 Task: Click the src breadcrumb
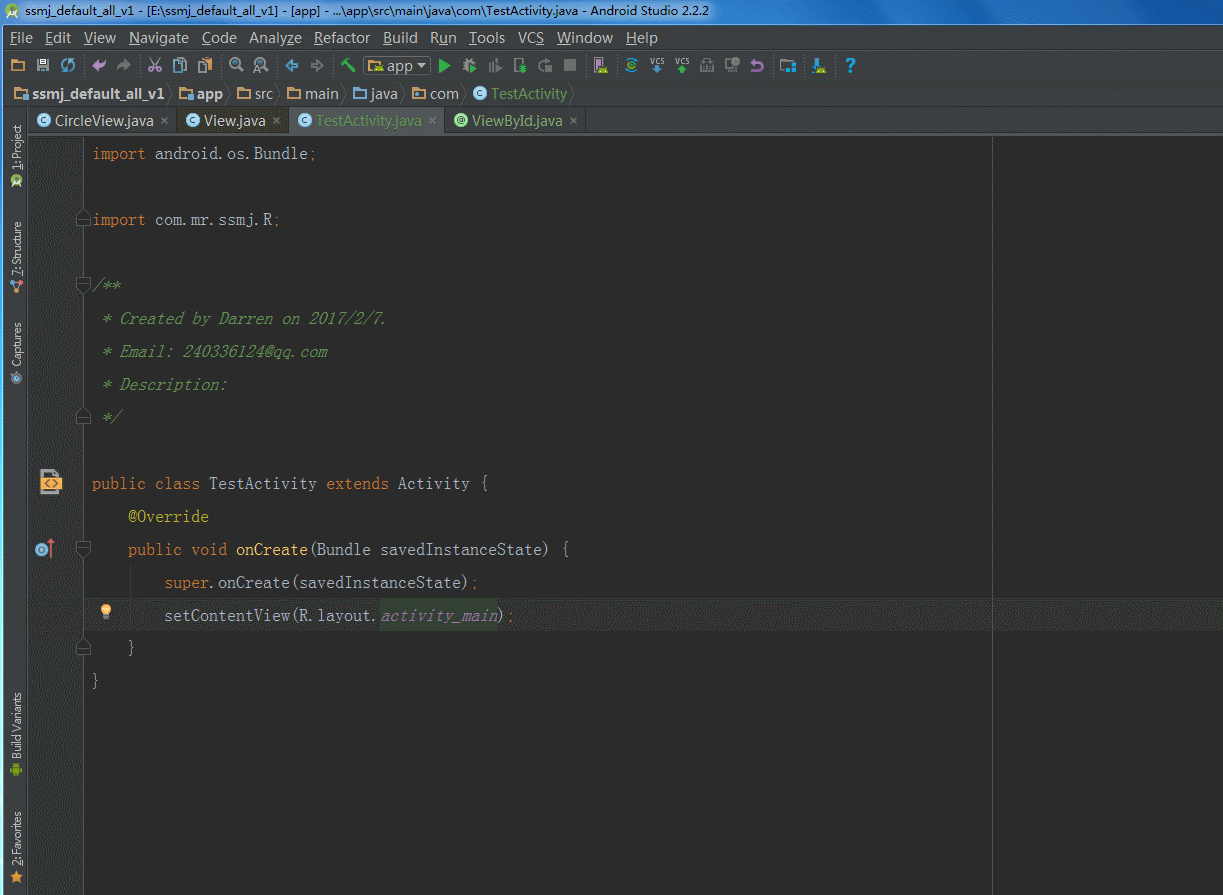[x=255, y=93]
